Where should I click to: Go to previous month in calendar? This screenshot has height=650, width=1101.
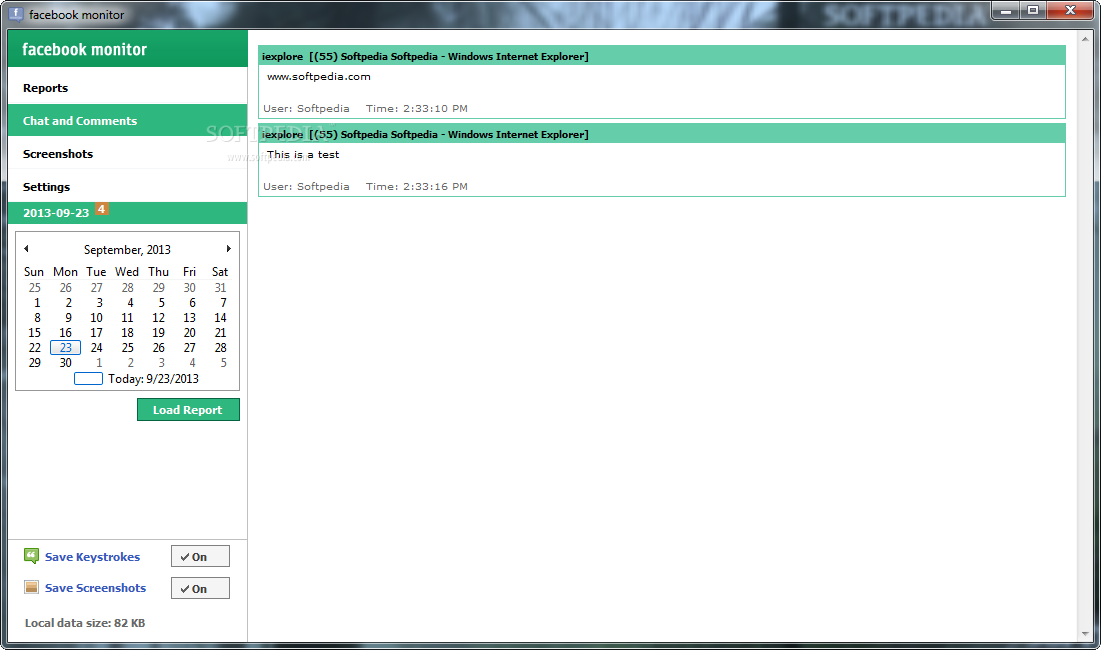(x=26, y=248)
